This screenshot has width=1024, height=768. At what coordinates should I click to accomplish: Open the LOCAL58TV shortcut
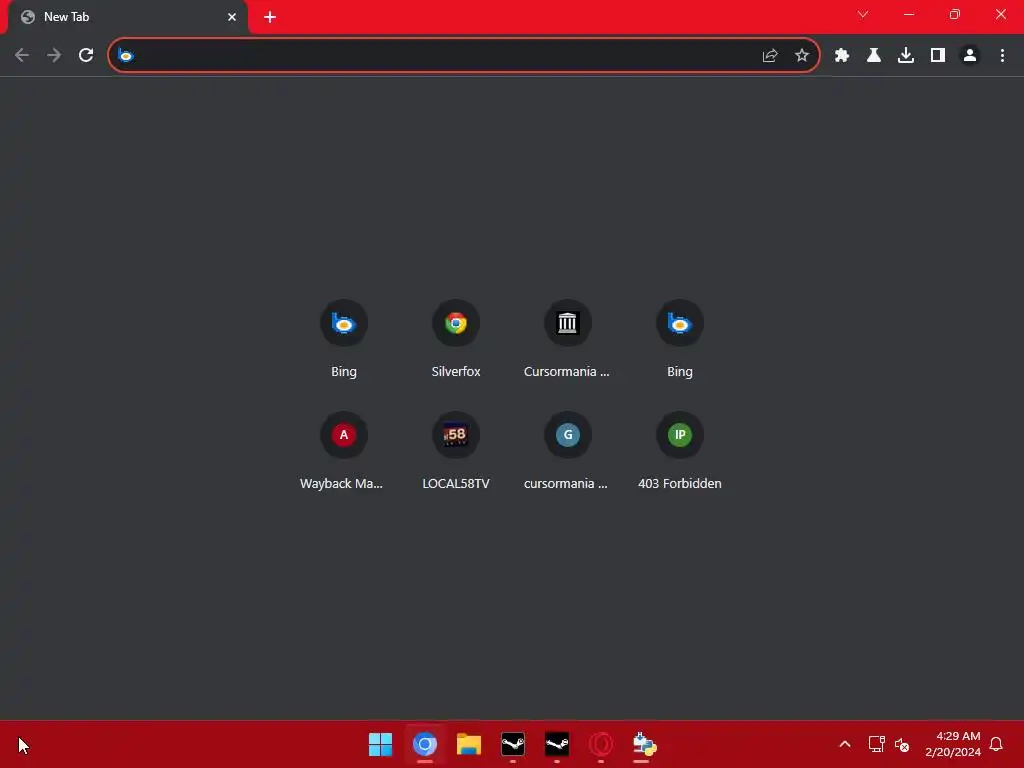click(456, 451)
